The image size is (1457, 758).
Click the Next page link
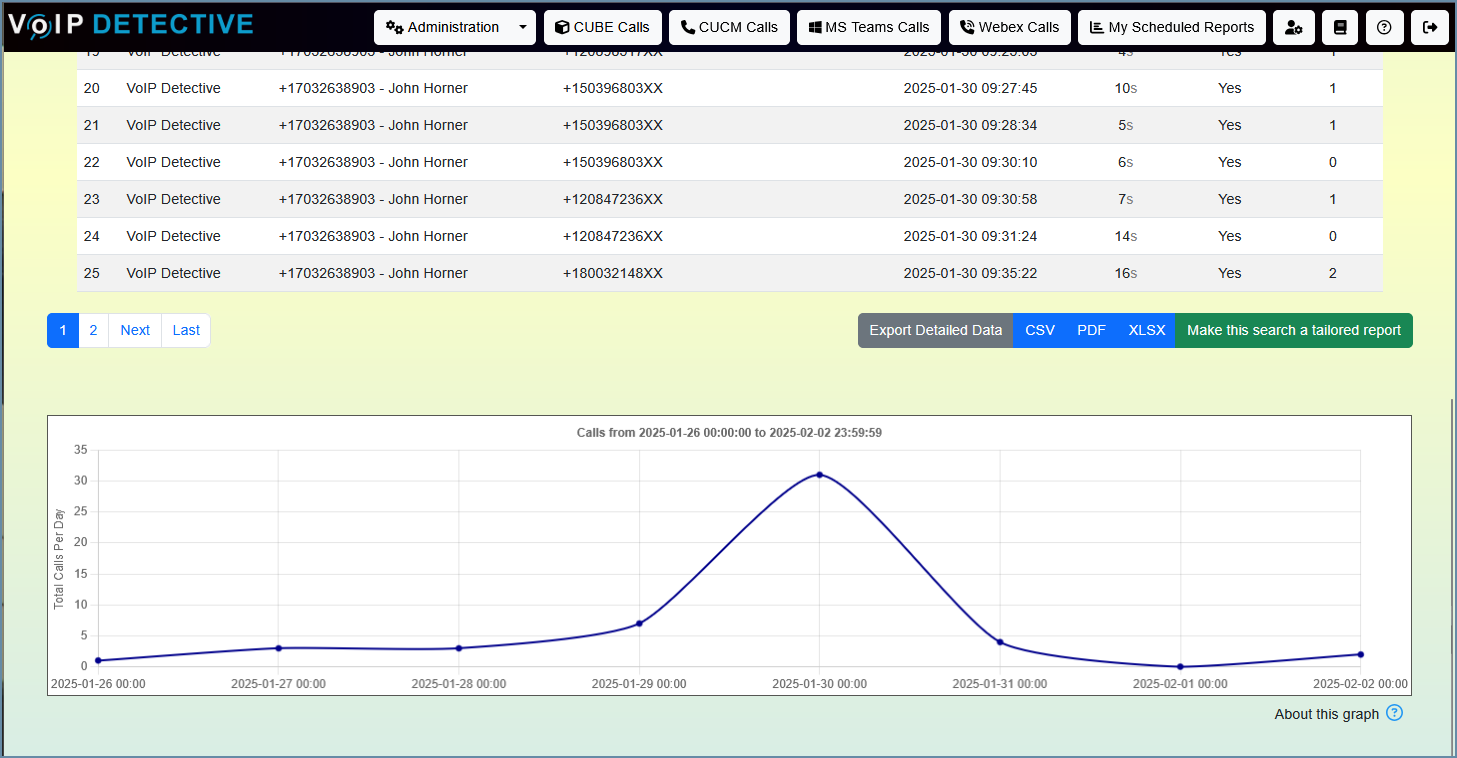pyautogui.click(x=135, y=330)
